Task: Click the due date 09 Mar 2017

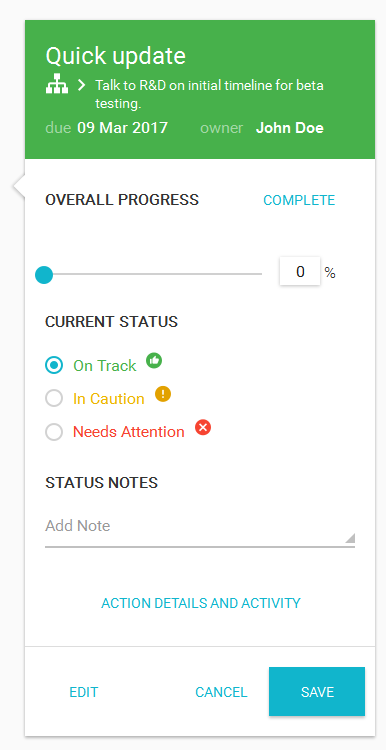Action: coord(122,128)
